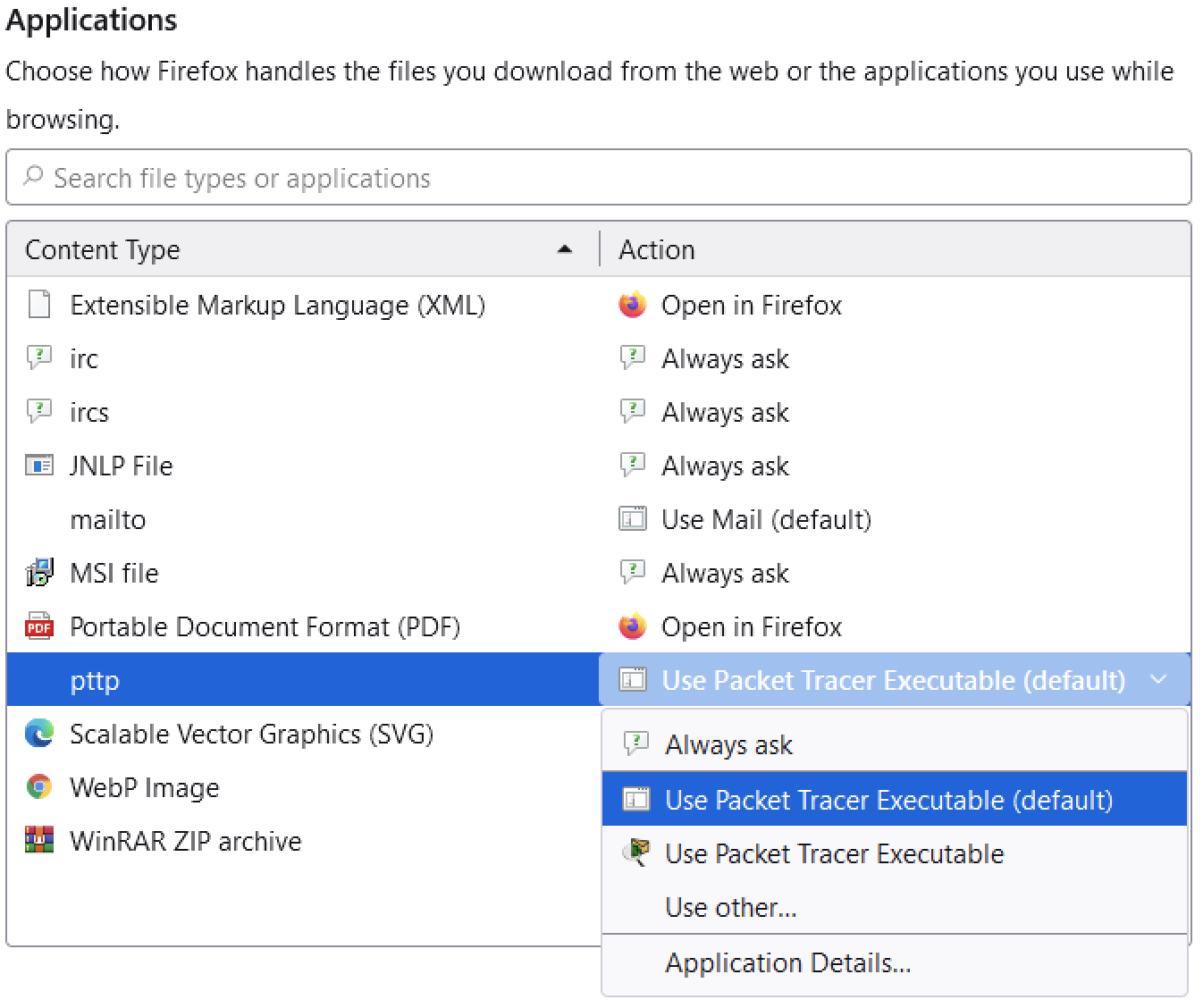Click the PDF file type icon
Viewport: 1203px width, 1008px height.
pyautogui.click(x=38, y=626)
